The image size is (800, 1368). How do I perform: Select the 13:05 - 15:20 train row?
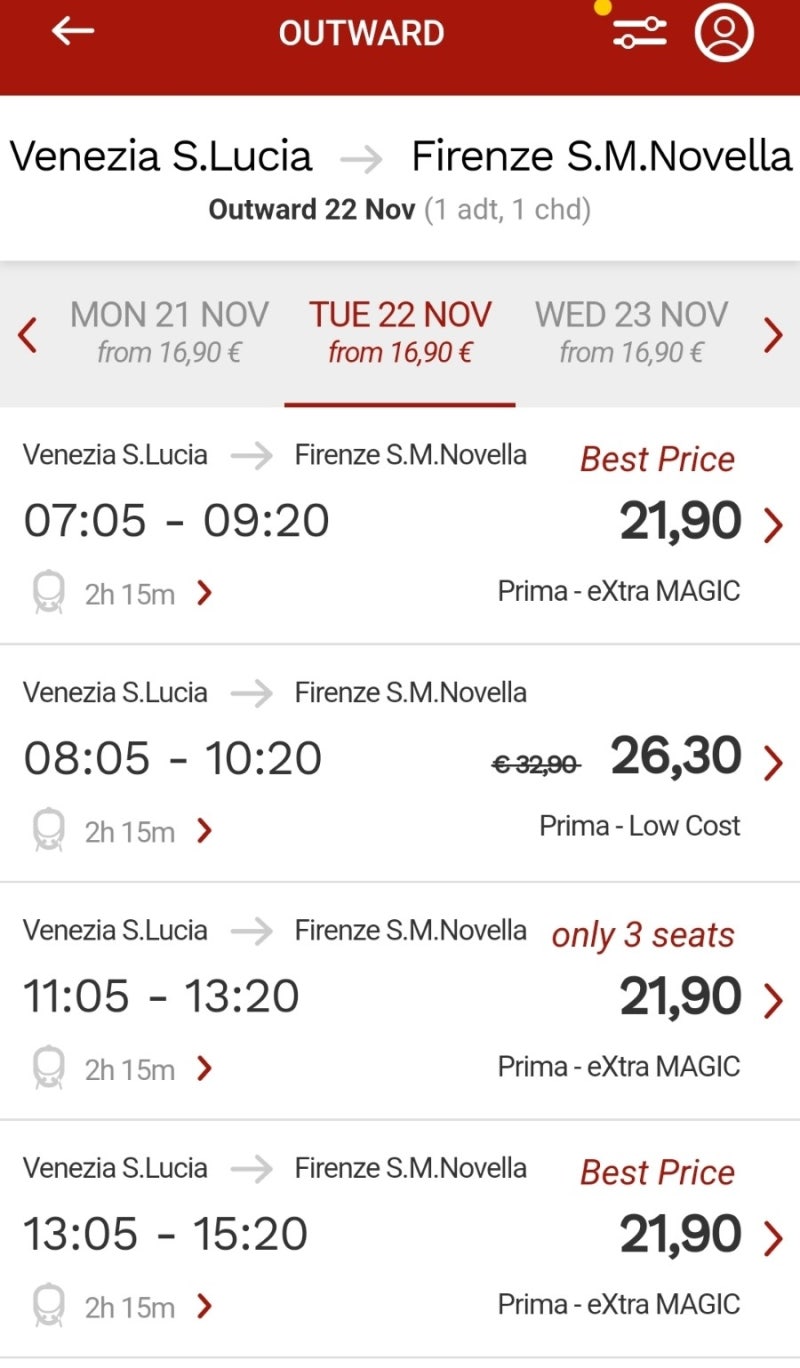pos(400,1238)
